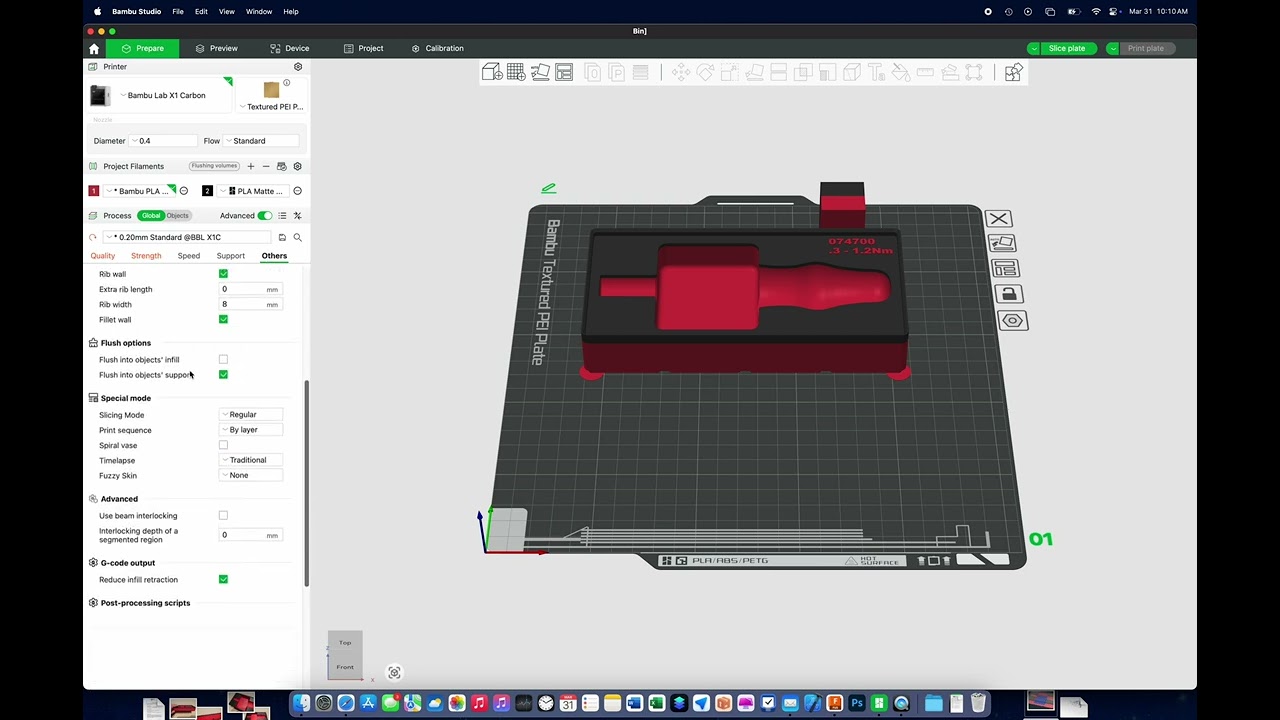Image resolution: width=1280 pixels, height=720 pixels.
Task: Open printer settings gear icon
Action: pyautogui.click(x=297, y=67)
